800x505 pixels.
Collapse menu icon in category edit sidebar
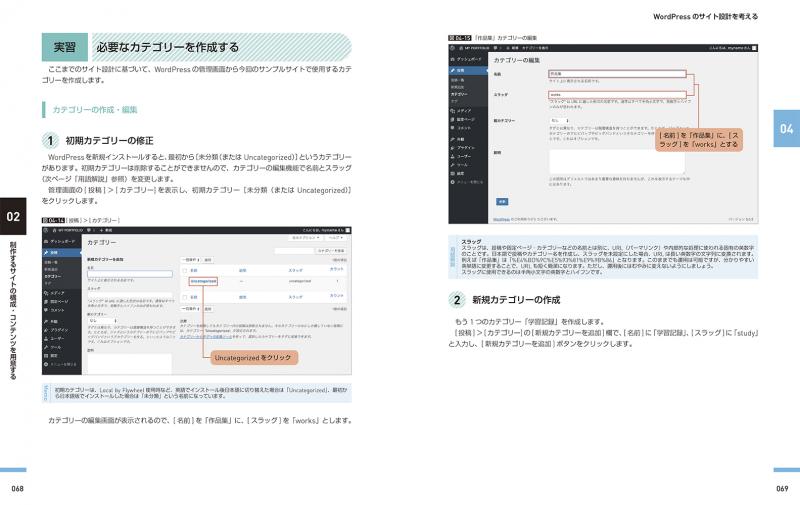[x=453, y=182]
